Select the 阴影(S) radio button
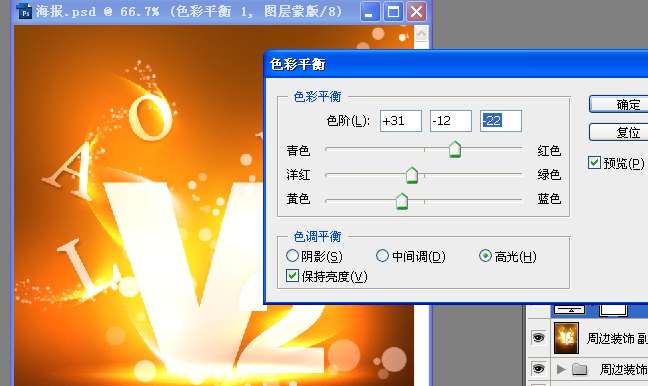The image size is (648, 386). point(292,256)
